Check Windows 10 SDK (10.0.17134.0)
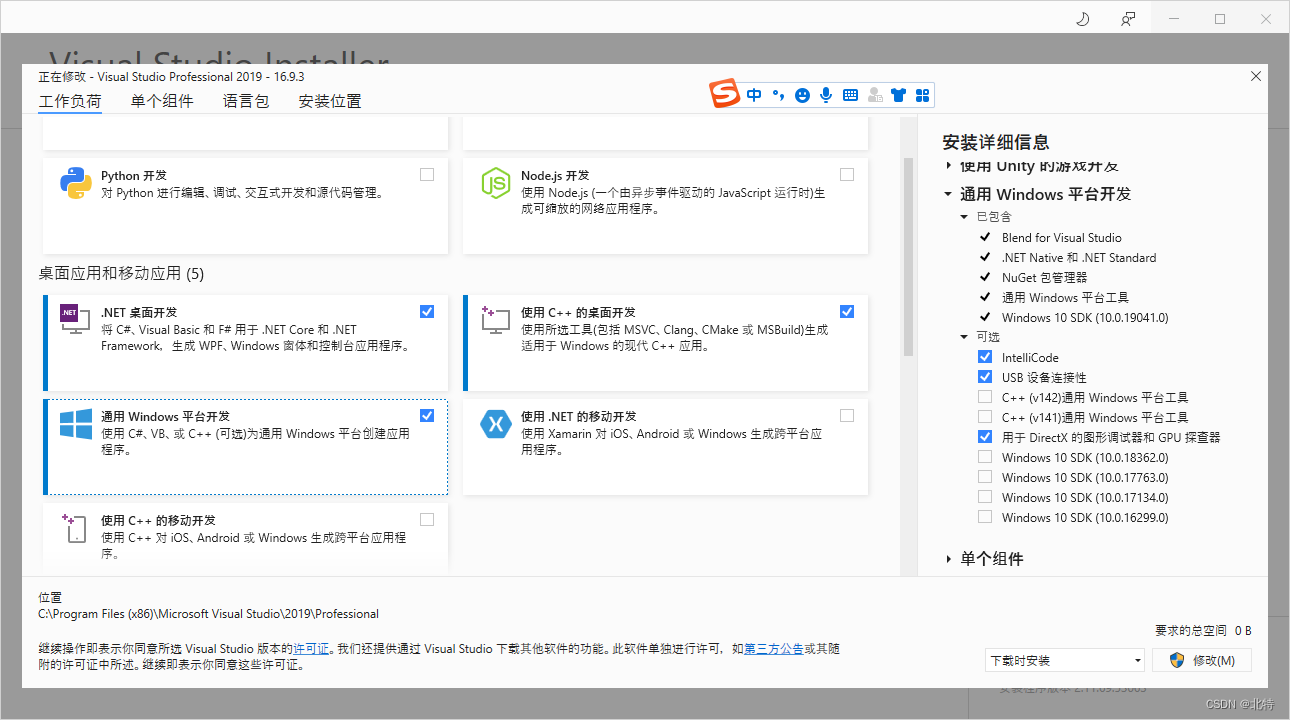 (985, 497)
